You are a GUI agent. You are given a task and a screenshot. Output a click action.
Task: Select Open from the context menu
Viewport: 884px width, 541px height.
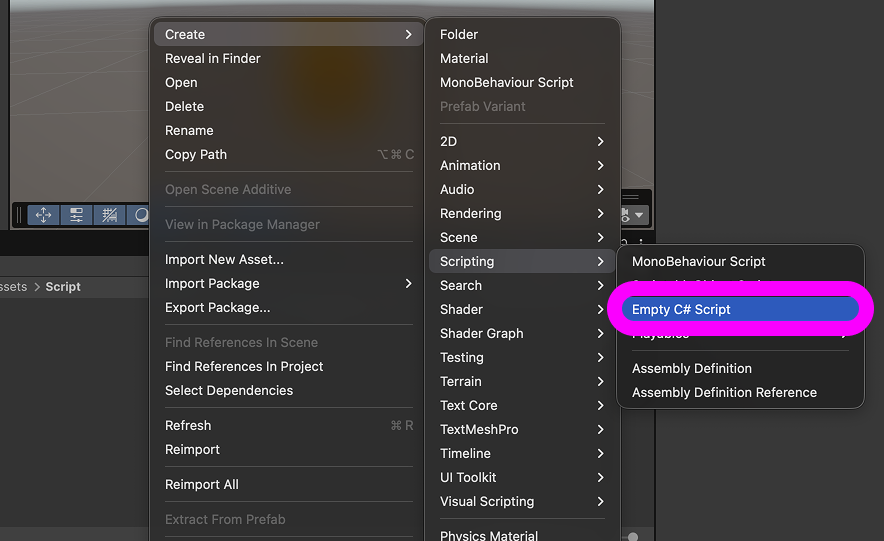click(x=288, y=82)
